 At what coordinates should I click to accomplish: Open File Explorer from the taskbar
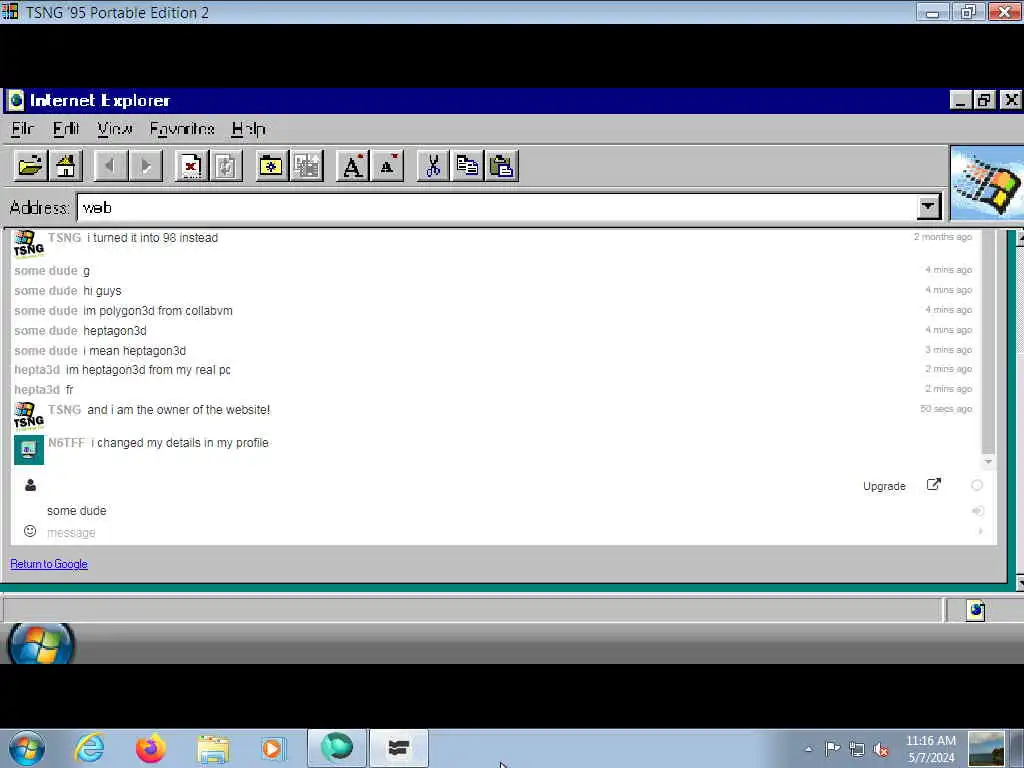[x=213, y=749]
